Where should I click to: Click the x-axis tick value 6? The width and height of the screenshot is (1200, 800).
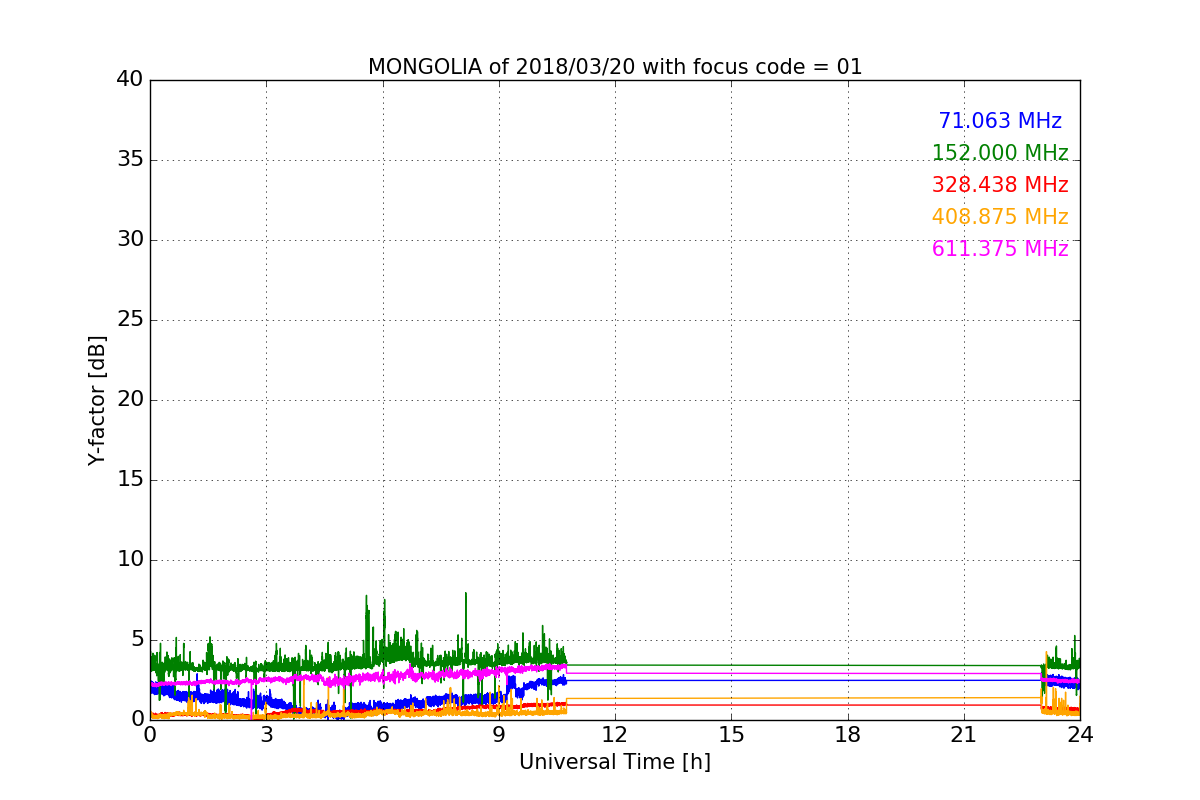pos(382,734)
